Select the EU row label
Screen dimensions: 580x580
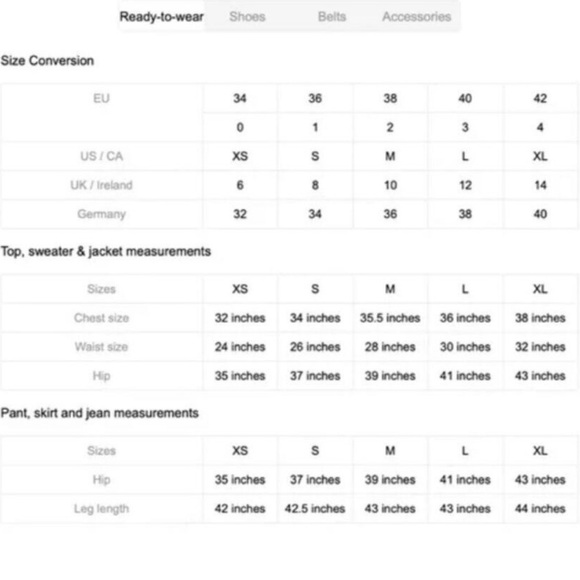pyautogui.click(x=101, y=98)
